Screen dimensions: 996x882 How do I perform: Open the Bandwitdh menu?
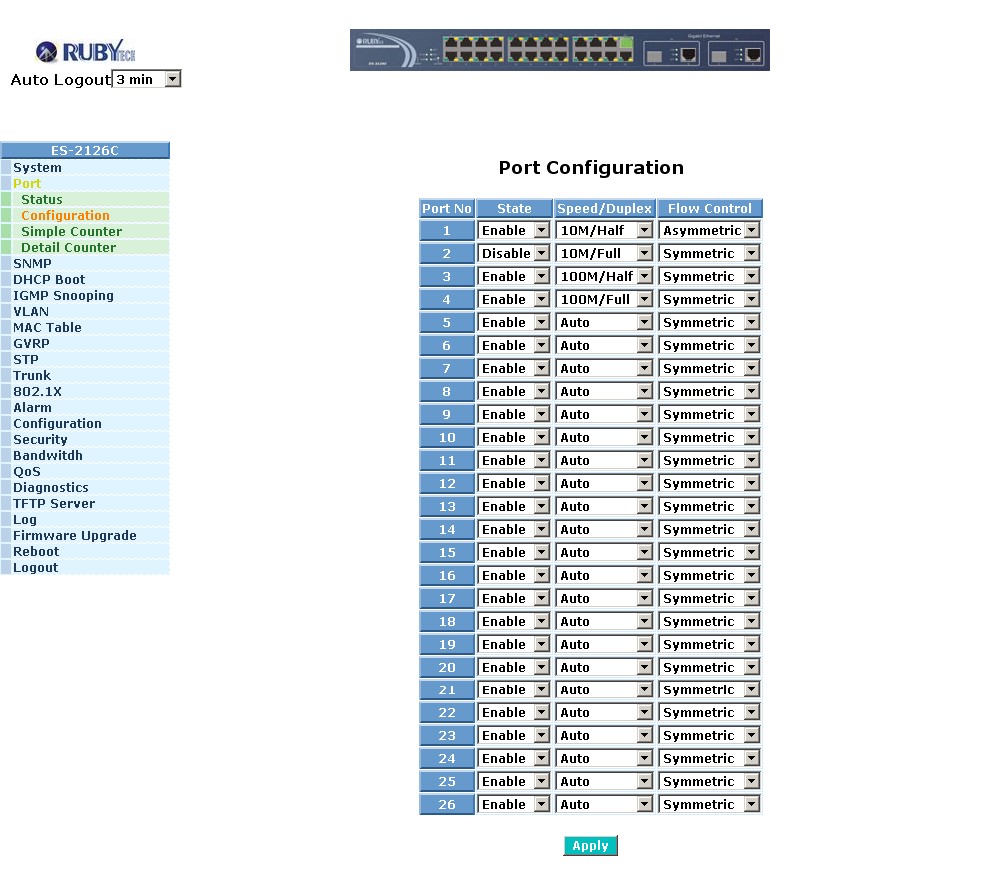click(48, 455)
